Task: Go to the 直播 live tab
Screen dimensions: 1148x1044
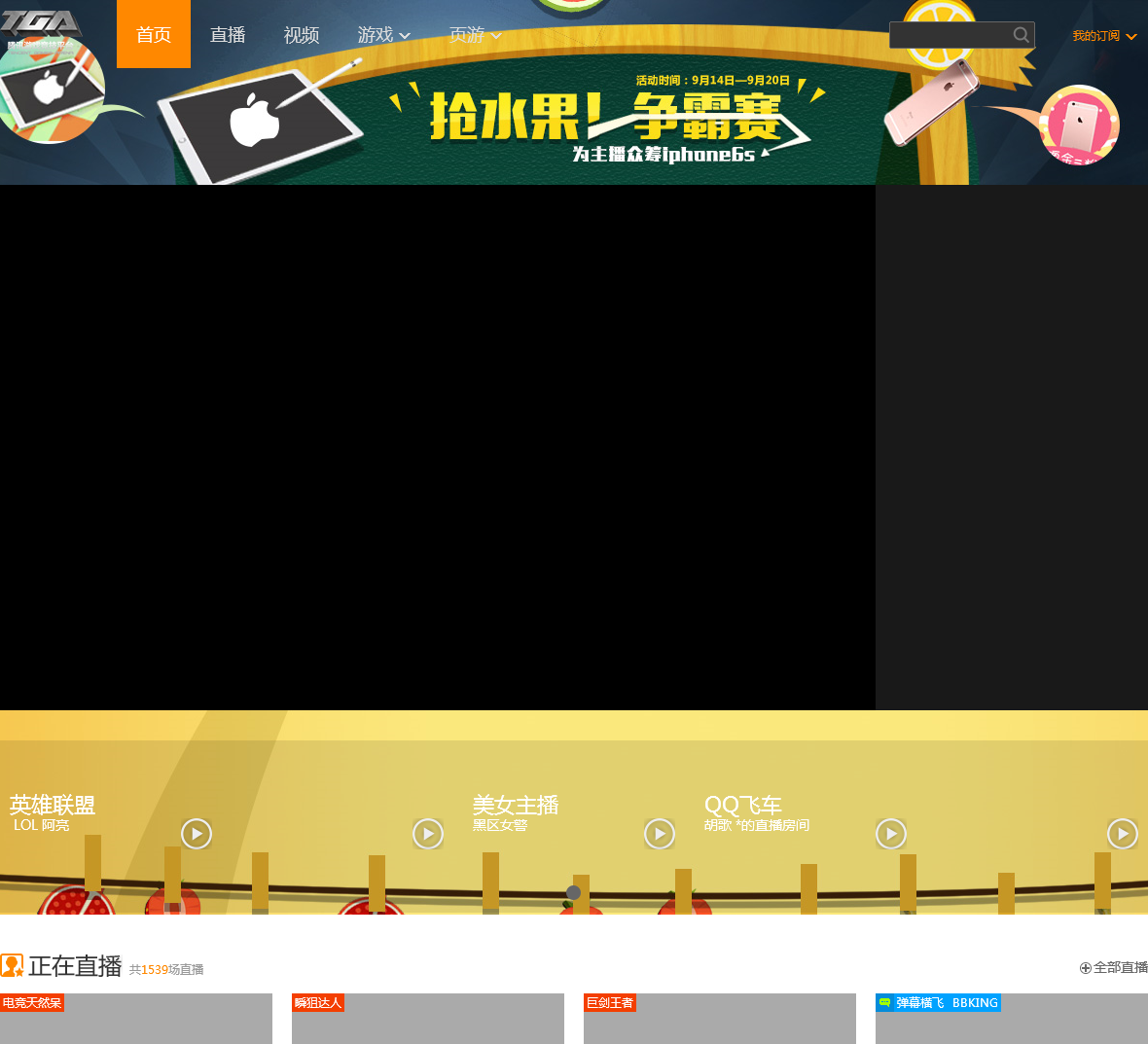Action: [228, 34]
